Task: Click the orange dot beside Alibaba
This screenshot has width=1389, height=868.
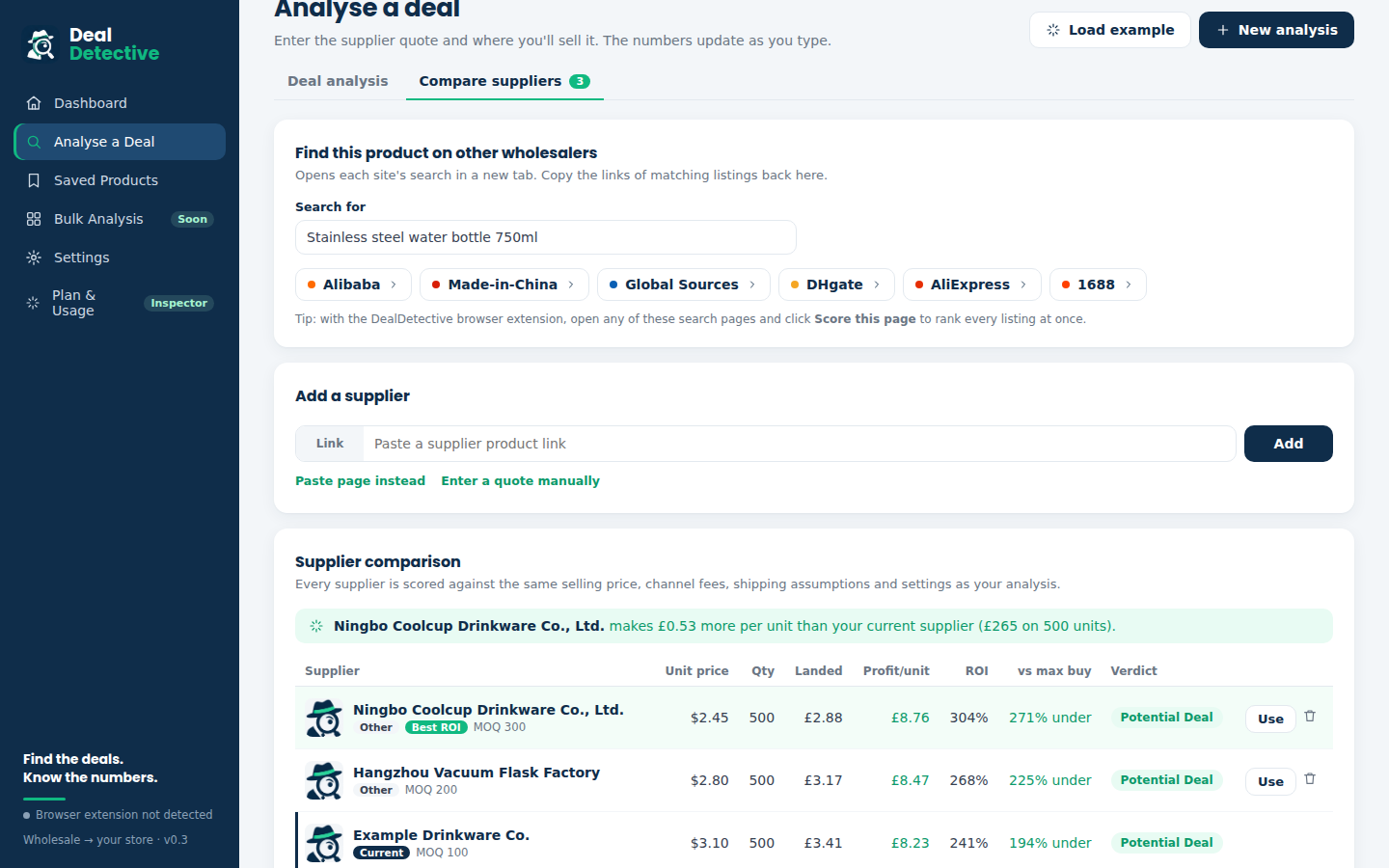Action: click(x=312, y=285)
